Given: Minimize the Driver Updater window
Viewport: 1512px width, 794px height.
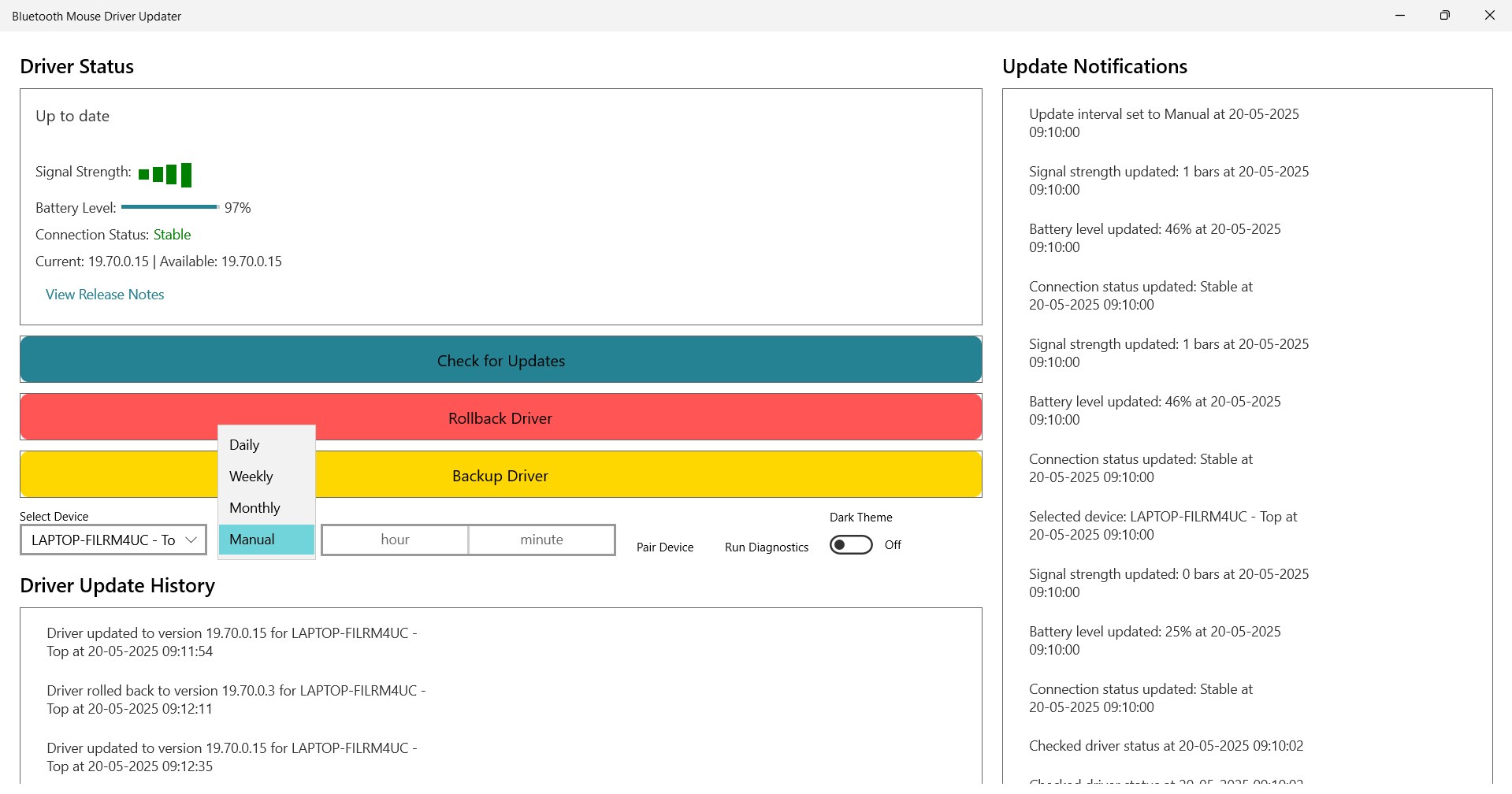Looking at the screenshot, I should [x=1400, y=16].
